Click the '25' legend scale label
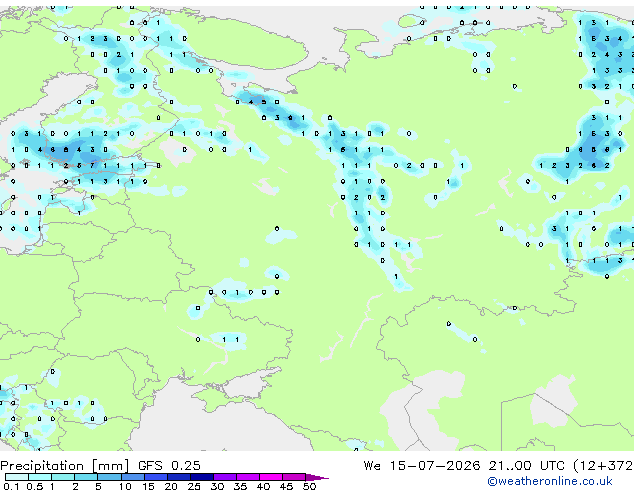 click(x=194, y=486)
